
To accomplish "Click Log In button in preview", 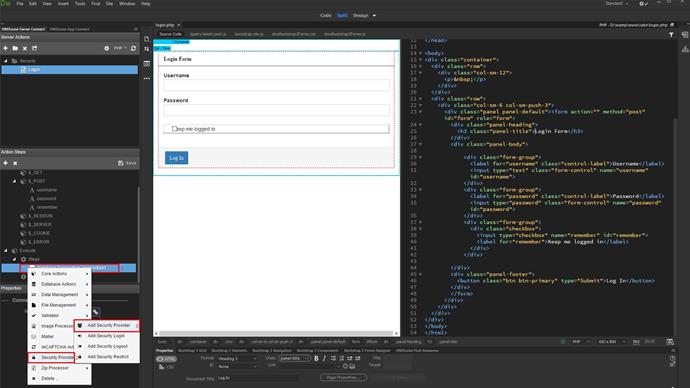I will pyautogui.click(x=176, y=158).
